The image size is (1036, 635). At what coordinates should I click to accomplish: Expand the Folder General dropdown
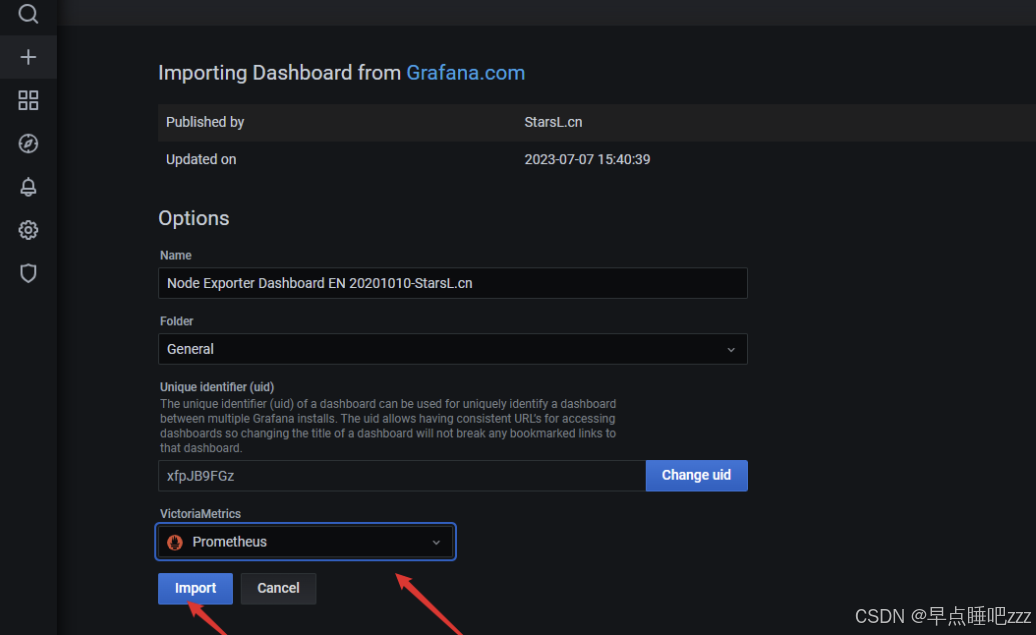pyautogui.click(x=453, y=349)
